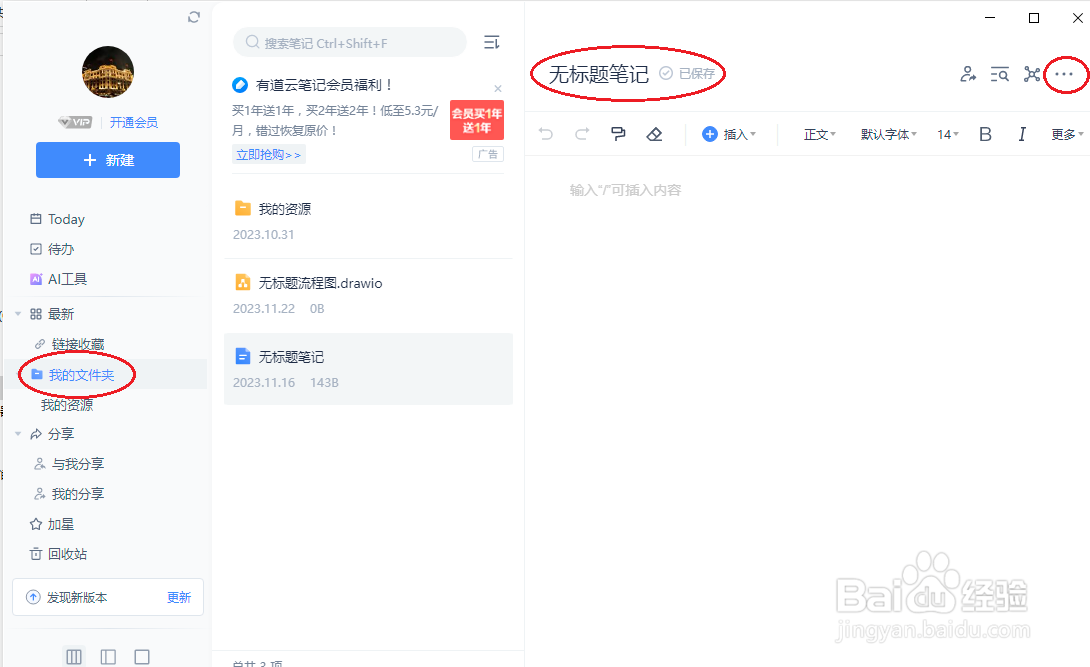Select 无标题笔记 in note list
This screenshot has width=1090, height=667.
(x=368, y=369)
